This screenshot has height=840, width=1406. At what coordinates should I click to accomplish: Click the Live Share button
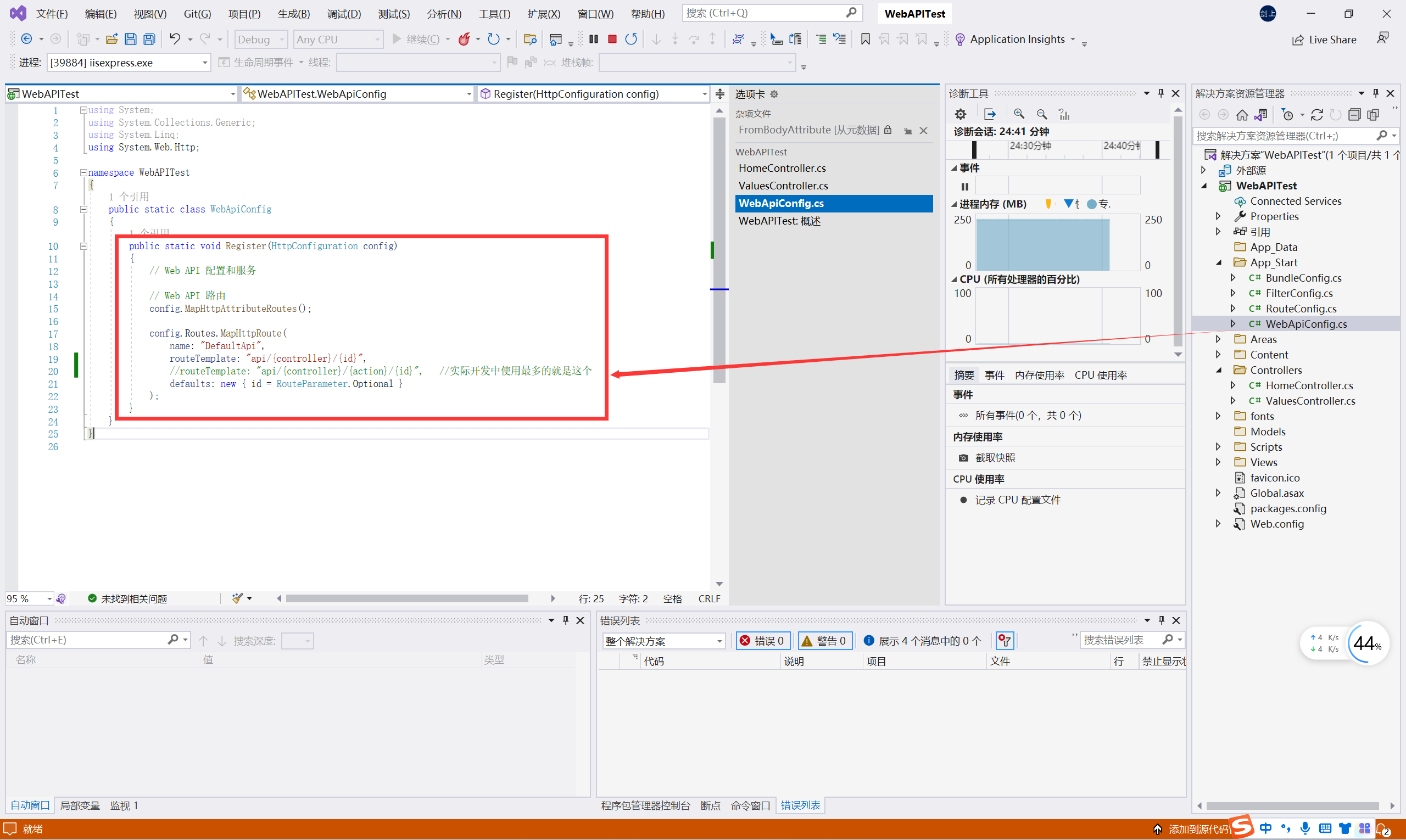(1324, 40)
